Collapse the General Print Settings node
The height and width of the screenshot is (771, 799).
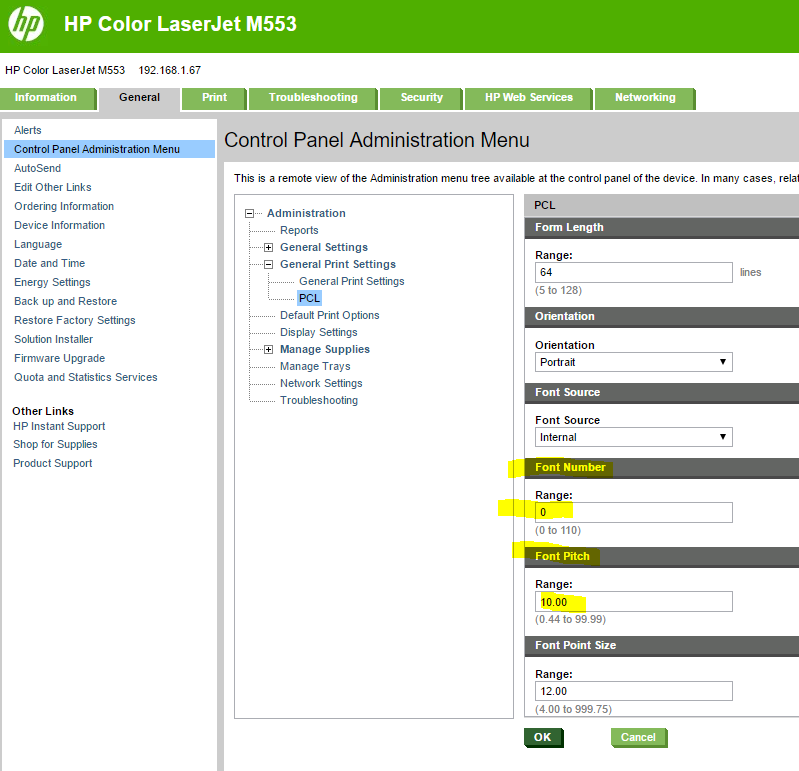[268, 265]
